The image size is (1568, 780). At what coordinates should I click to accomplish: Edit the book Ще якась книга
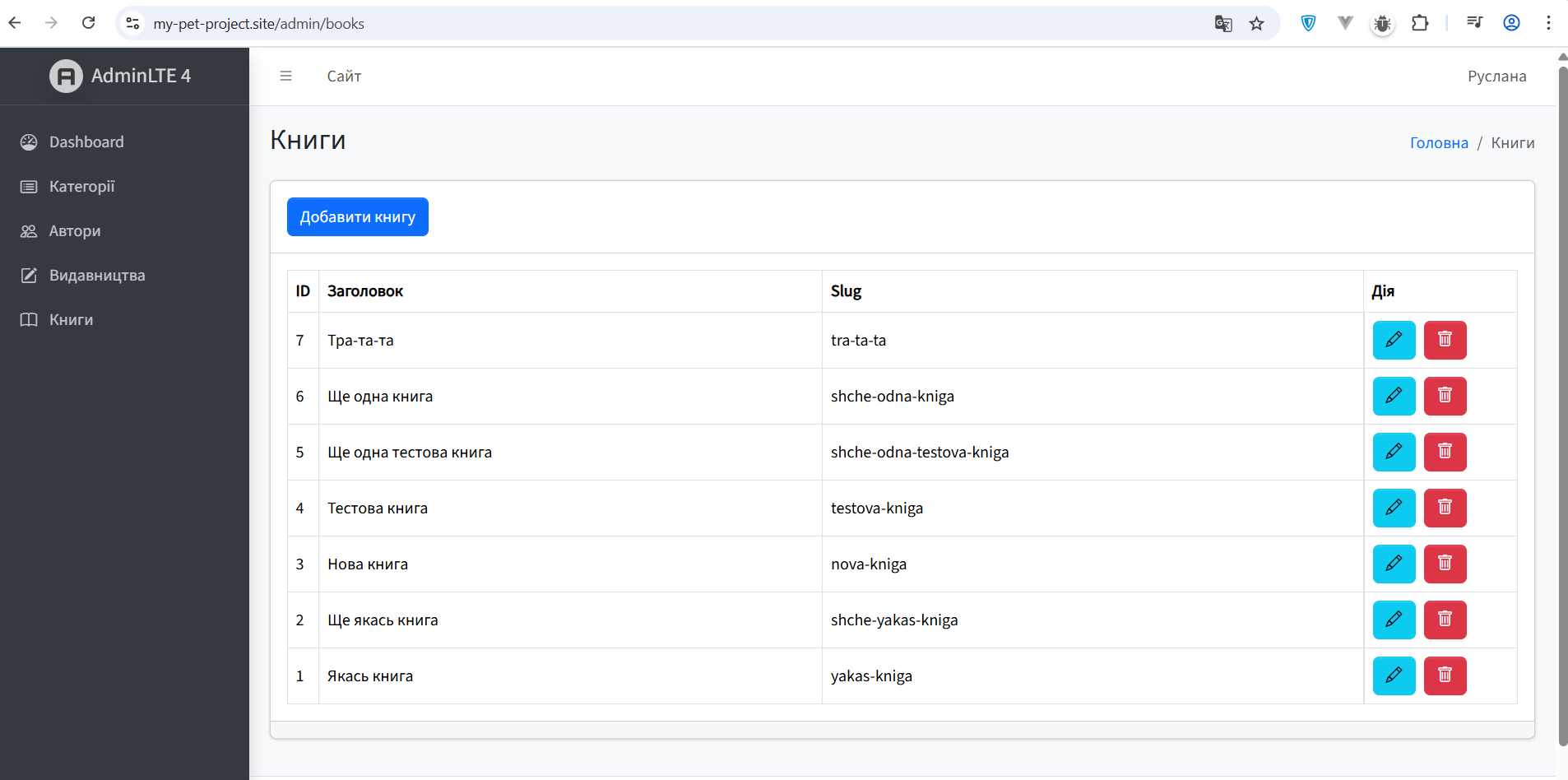(1394, 620)
